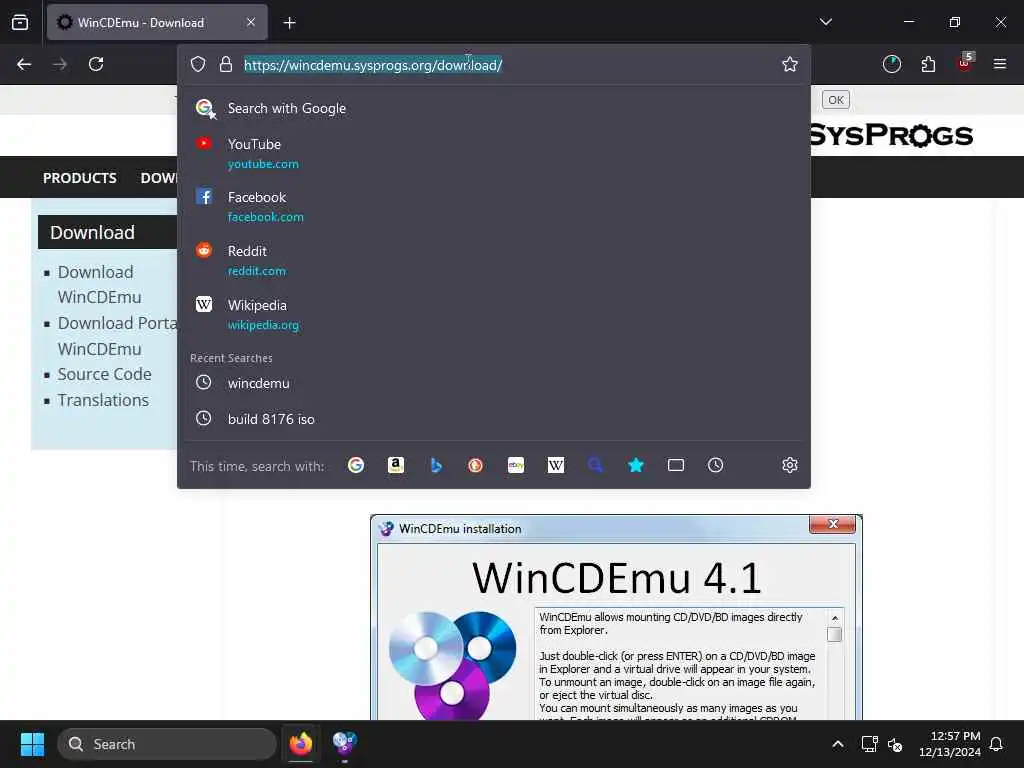Open Firefox from the taskbar

(300, 744)
